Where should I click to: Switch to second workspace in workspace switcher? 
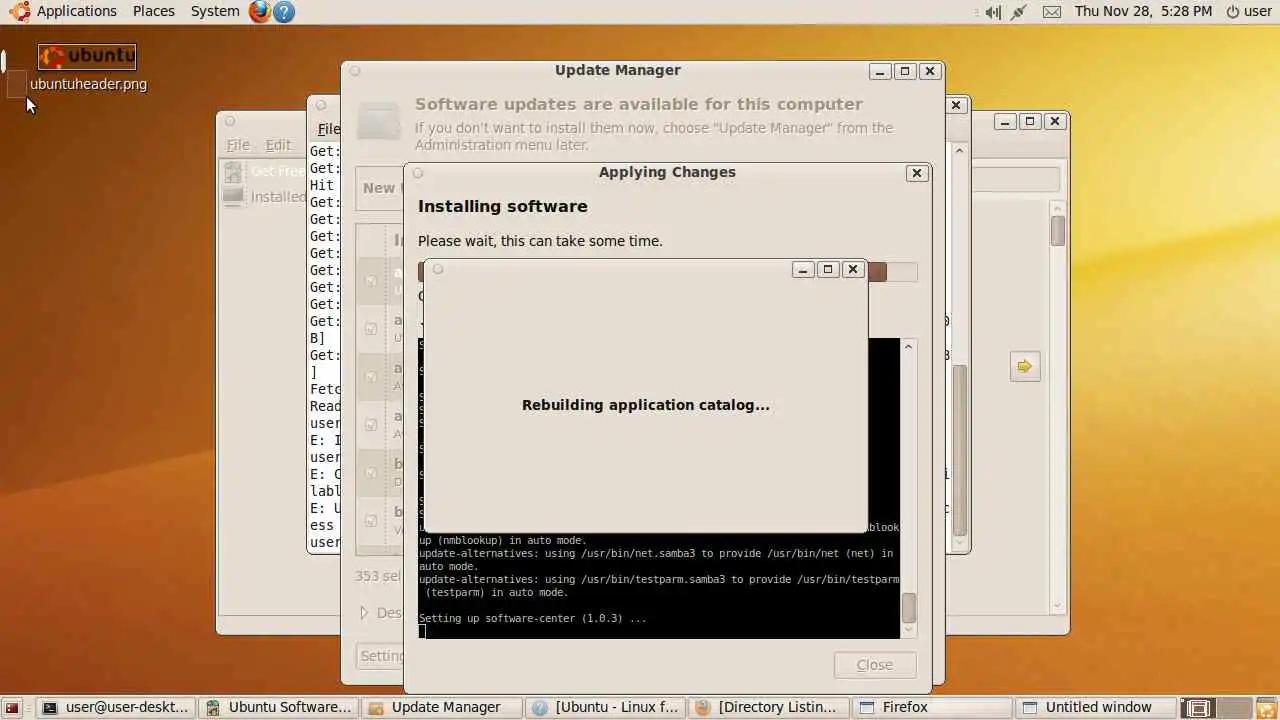(1235, 707)
